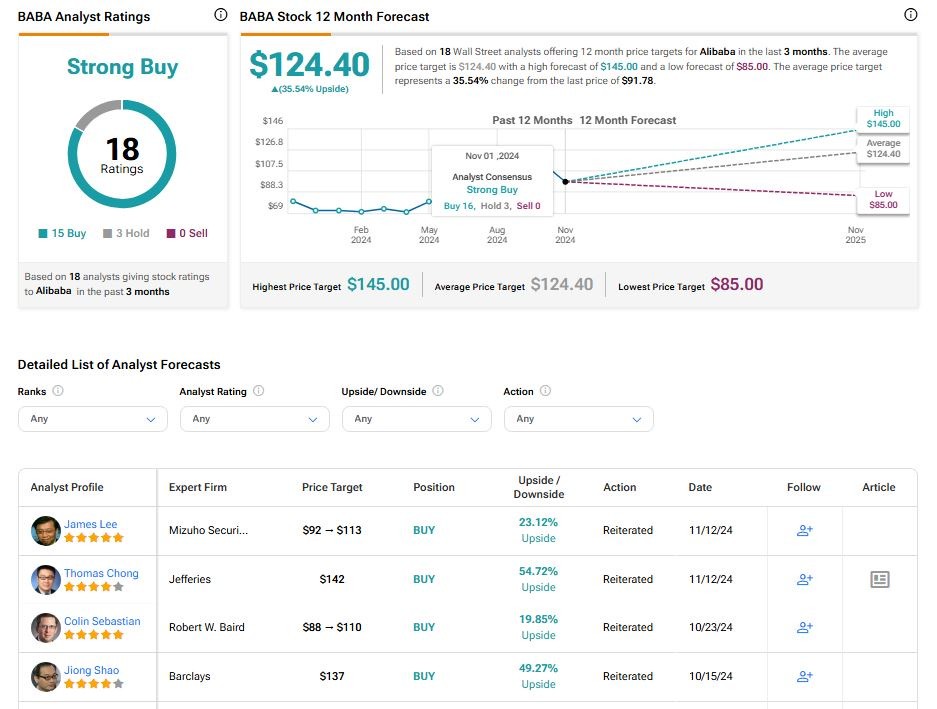Click Thomas Chong star rating
This screenshot has width=937, height=709.
[x=94, y=587]
